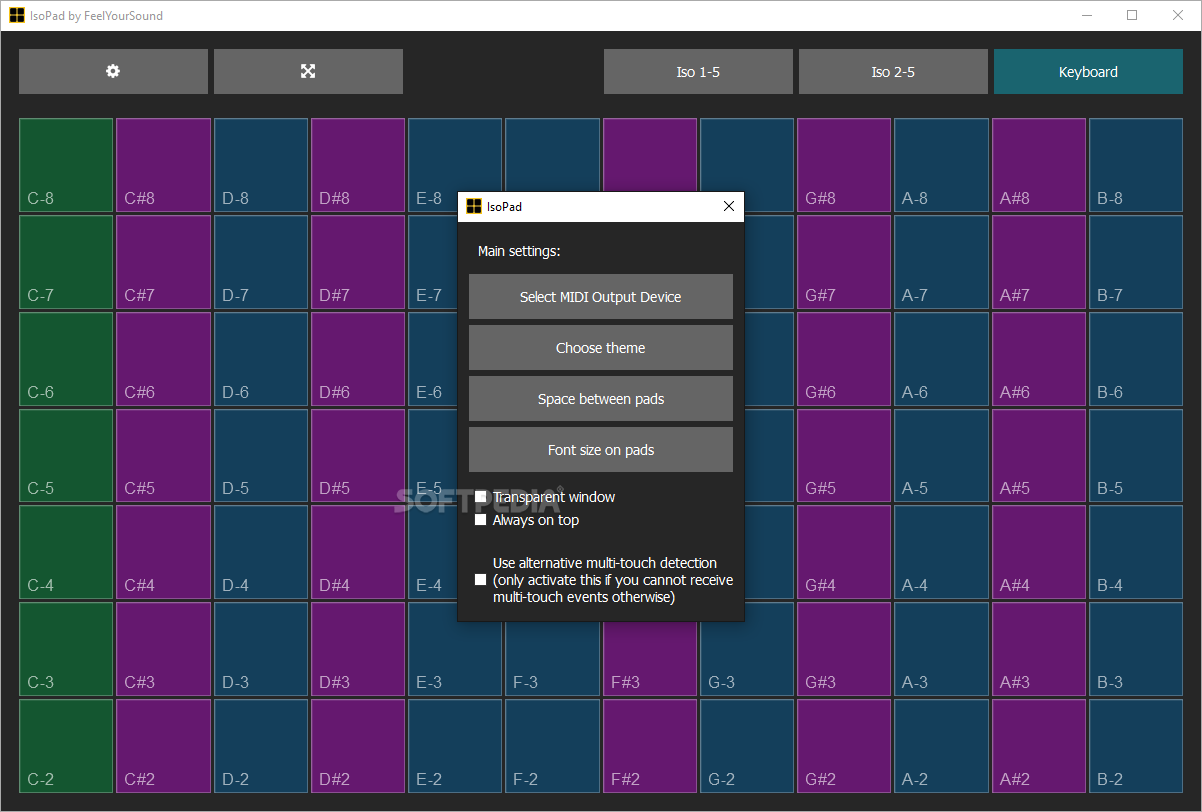
Task: Click Select MIDI Output Device button
Action: pyautogui.click(x=601, y=297)
